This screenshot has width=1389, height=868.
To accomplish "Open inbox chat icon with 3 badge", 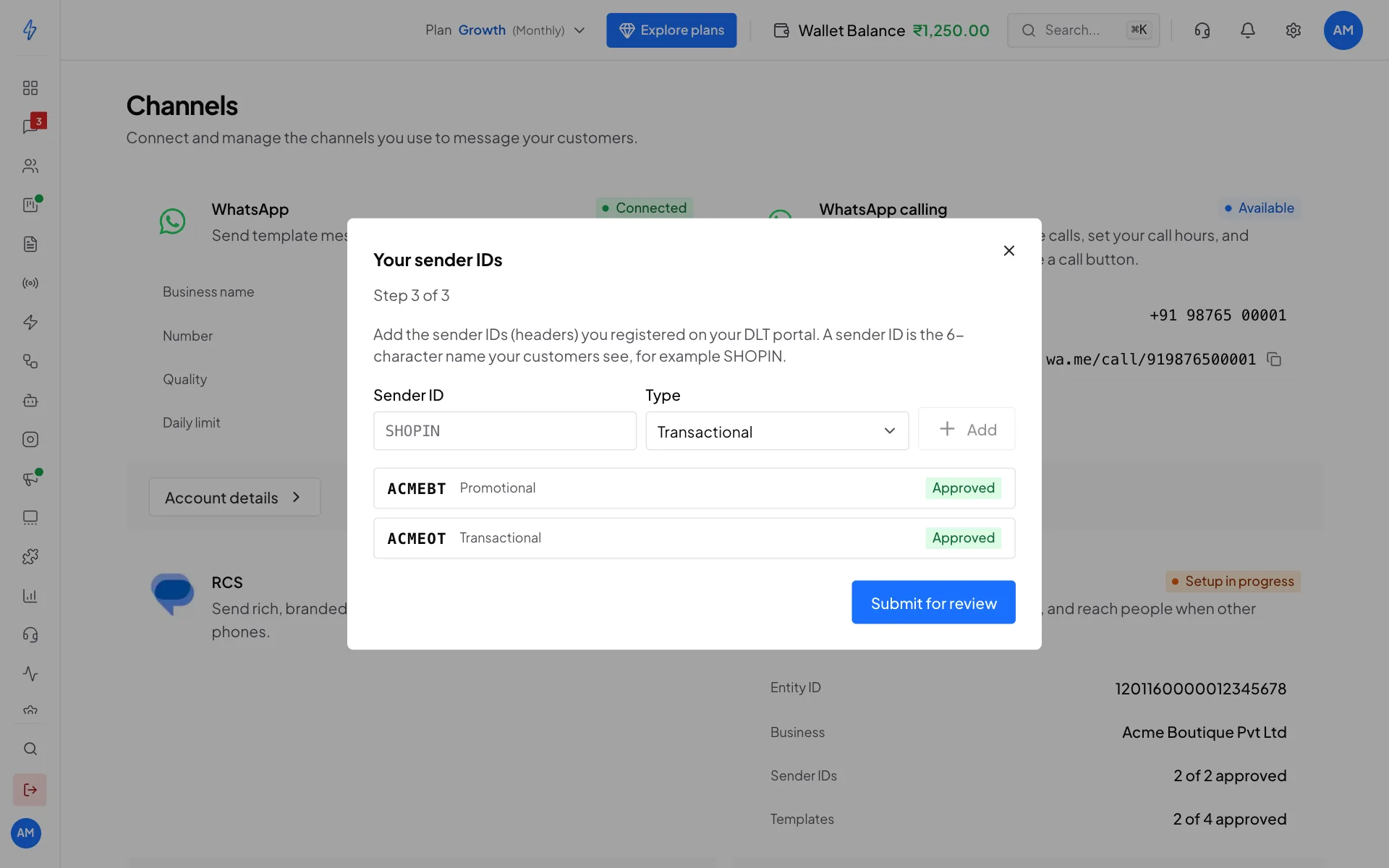I will tap(30, 127).
